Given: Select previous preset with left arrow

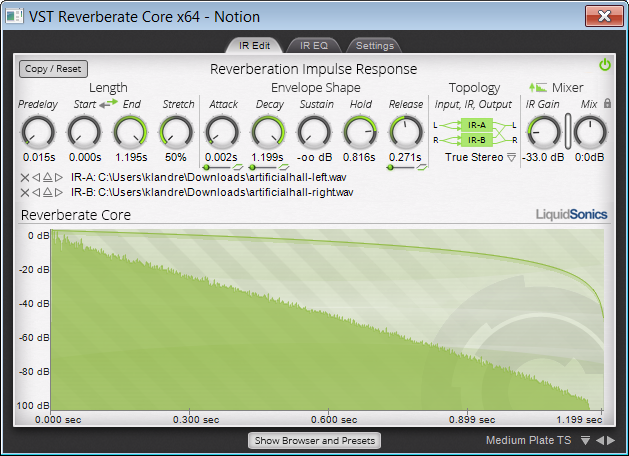Looking at the screenshot, I should click(598, 440).
